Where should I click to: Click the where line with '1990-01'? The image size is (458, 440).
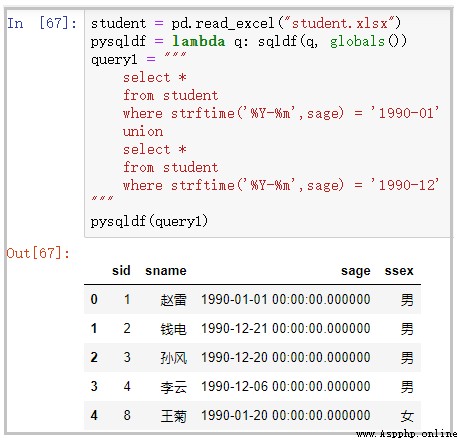click(281, 113)
